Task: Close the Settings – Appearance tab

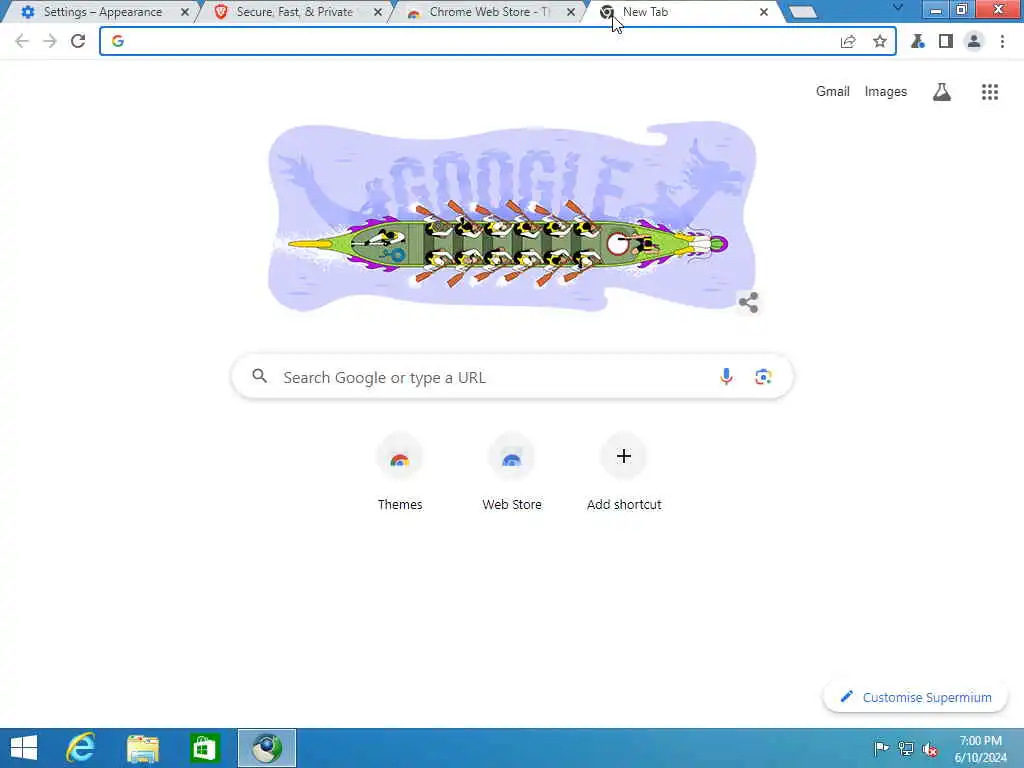Action: click(x=185, y=12)
